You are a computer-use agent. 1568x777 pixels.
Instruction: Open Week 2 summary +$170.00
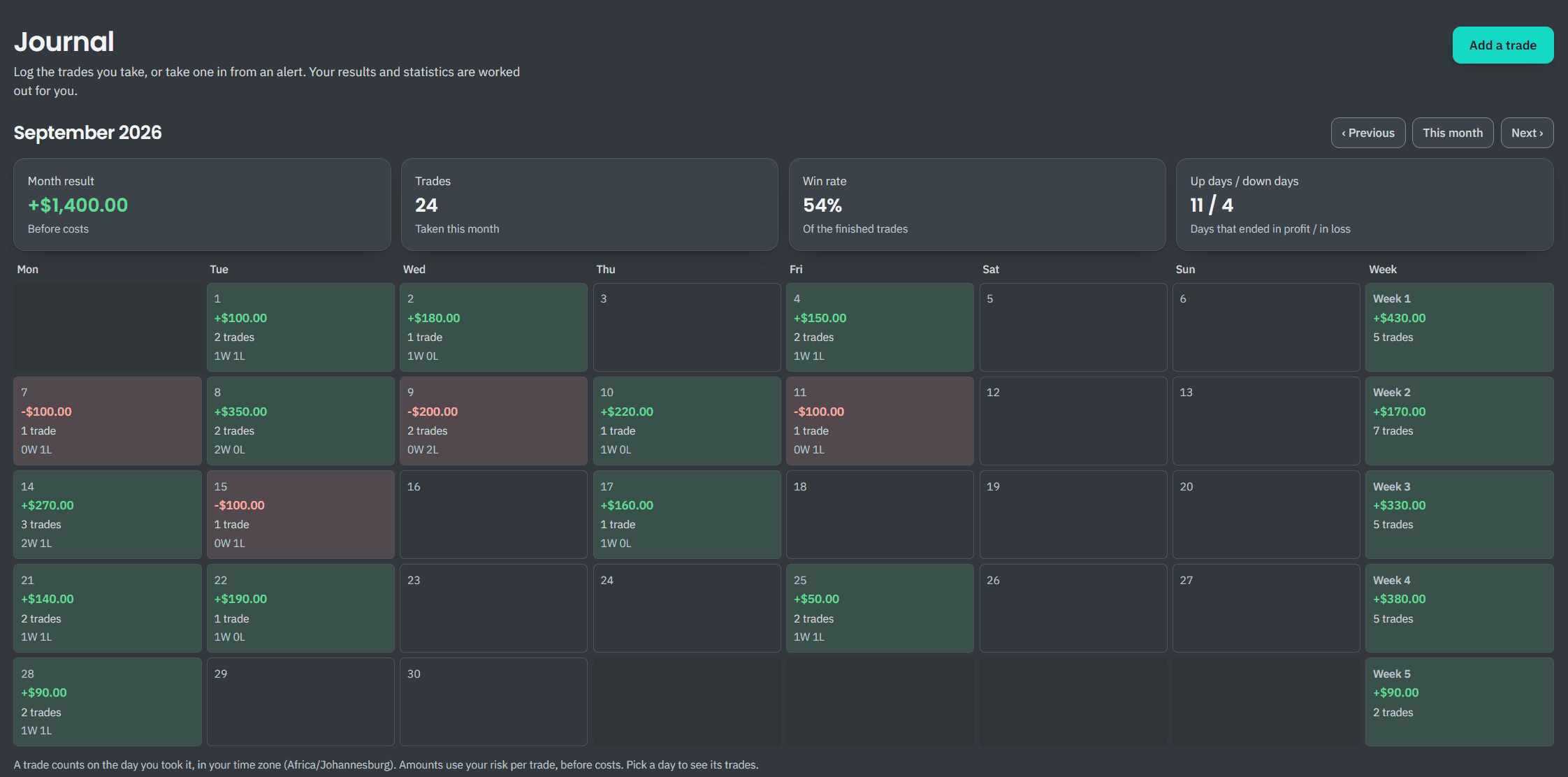pyautogui.click(x=1460, y=421)
